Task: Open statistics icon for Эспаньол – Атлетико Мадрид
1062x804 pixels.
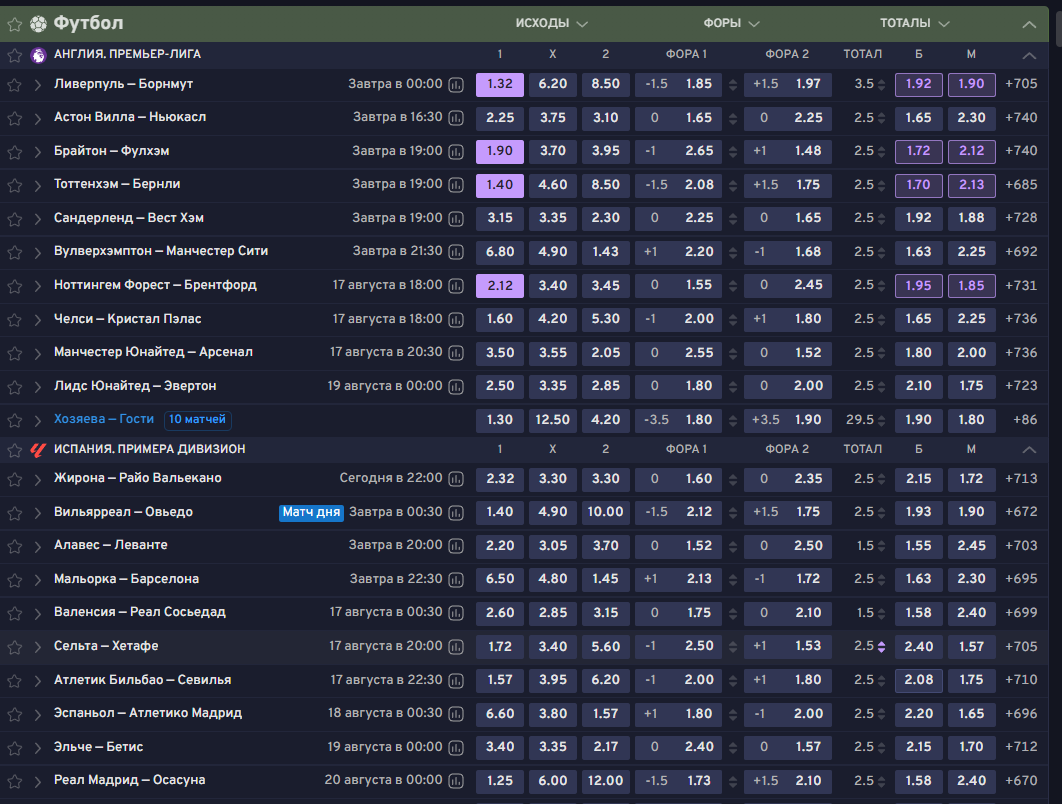Action: [x=456, y=714]
